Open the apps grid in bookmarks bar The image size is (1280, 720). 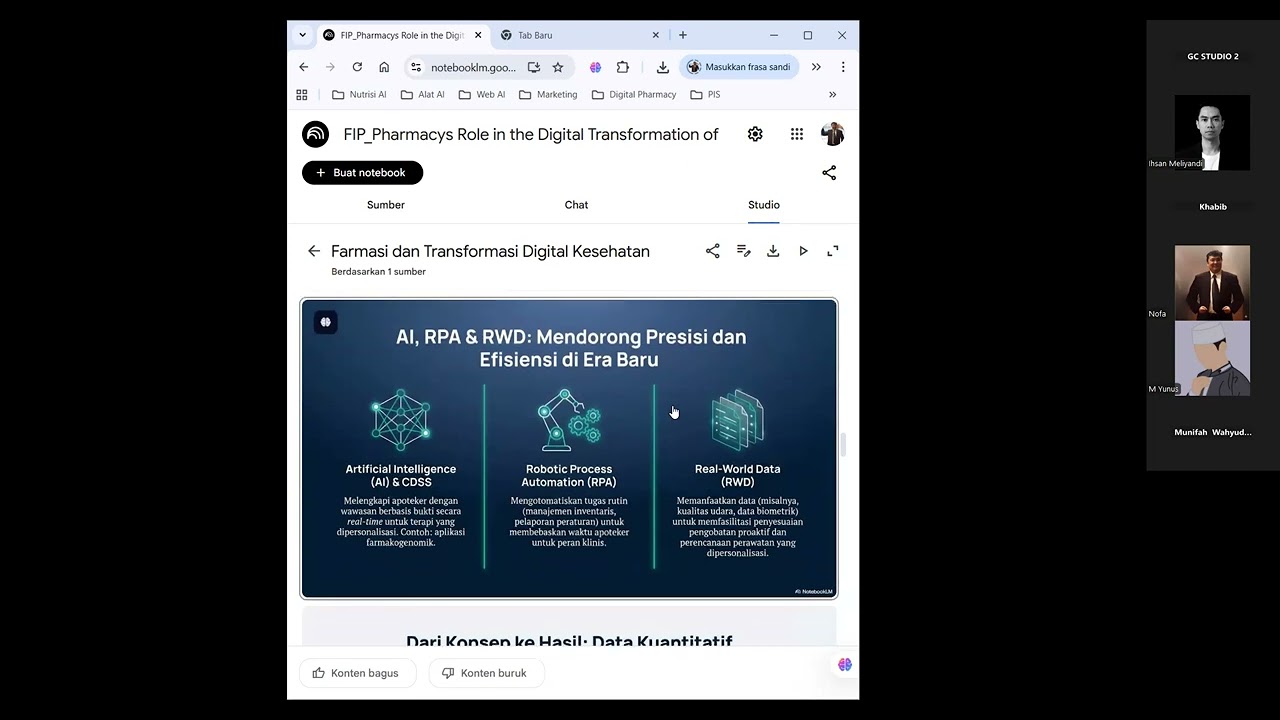tap(302, 94)
